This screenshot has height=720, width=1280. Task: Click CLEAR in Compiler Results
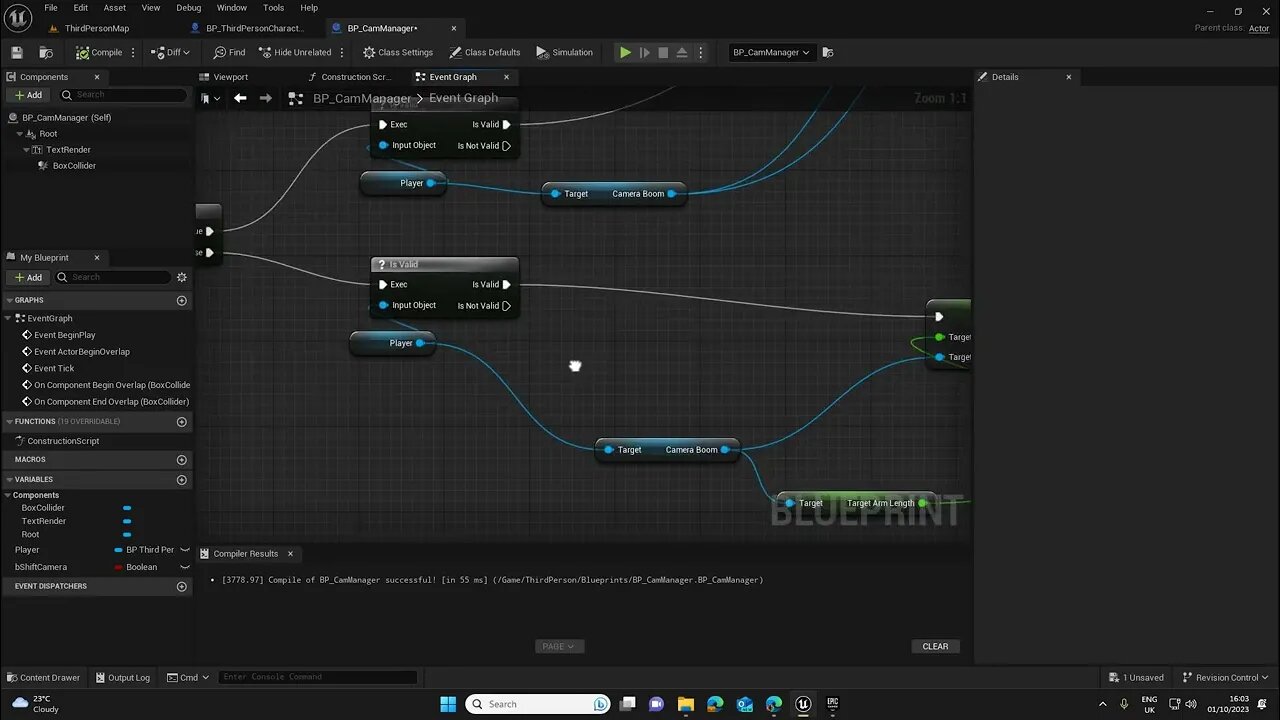[935, 646]
